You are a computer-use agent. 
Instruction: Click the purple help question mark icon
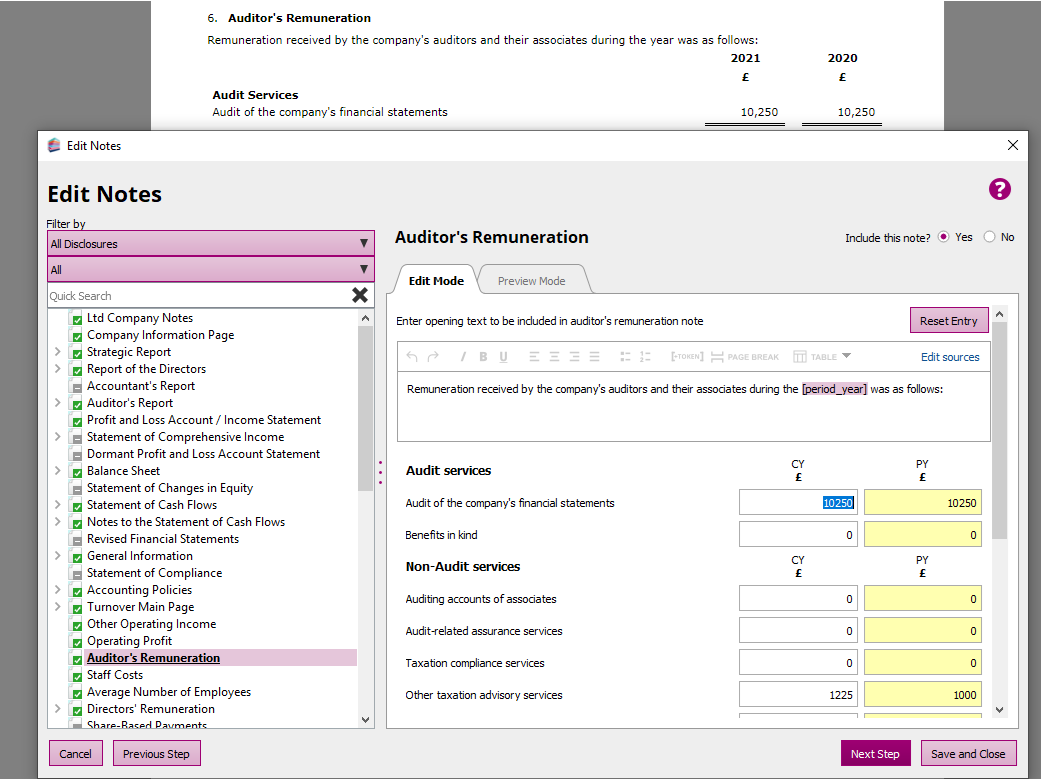tap(1000, 190)
